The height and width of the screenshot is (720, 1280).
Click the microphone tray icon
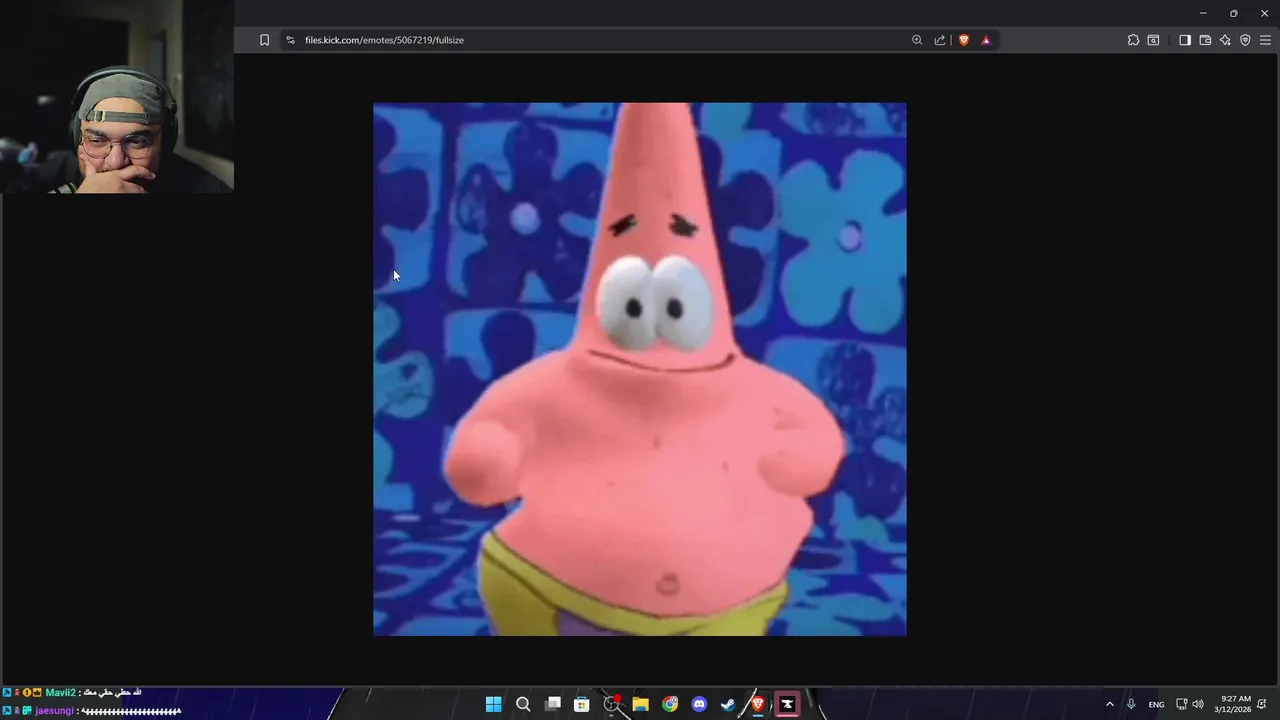tap(1131, 704)
